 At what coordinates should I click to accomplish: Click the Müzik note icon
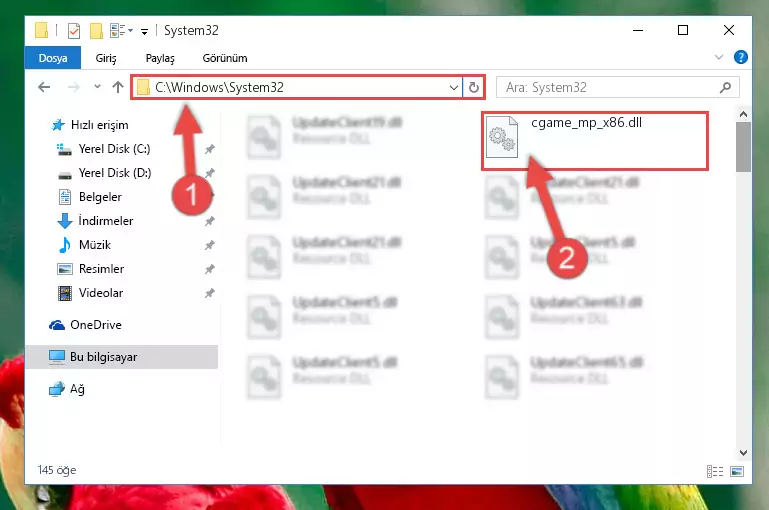[65, 245]
